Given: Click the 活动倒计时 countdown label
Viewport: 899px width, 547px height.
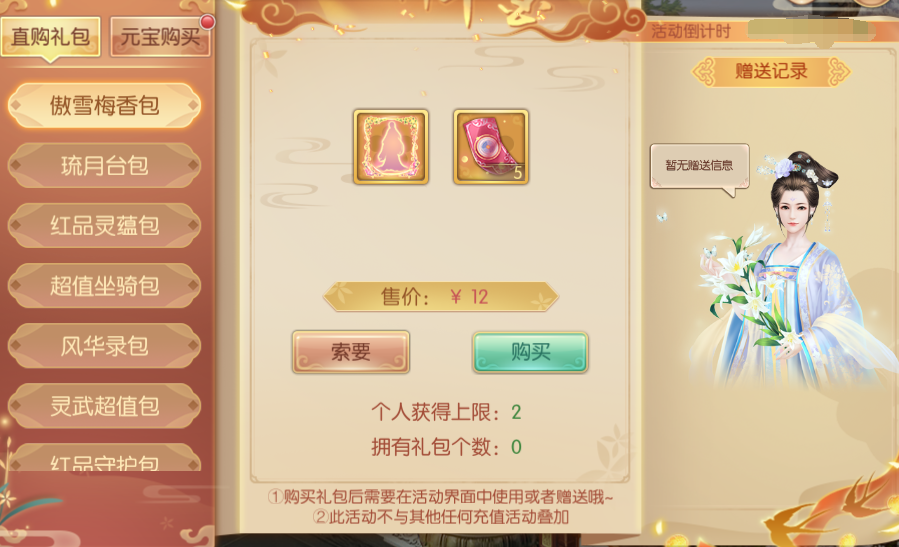Looking at the screenshot, I should click(691, 31).
